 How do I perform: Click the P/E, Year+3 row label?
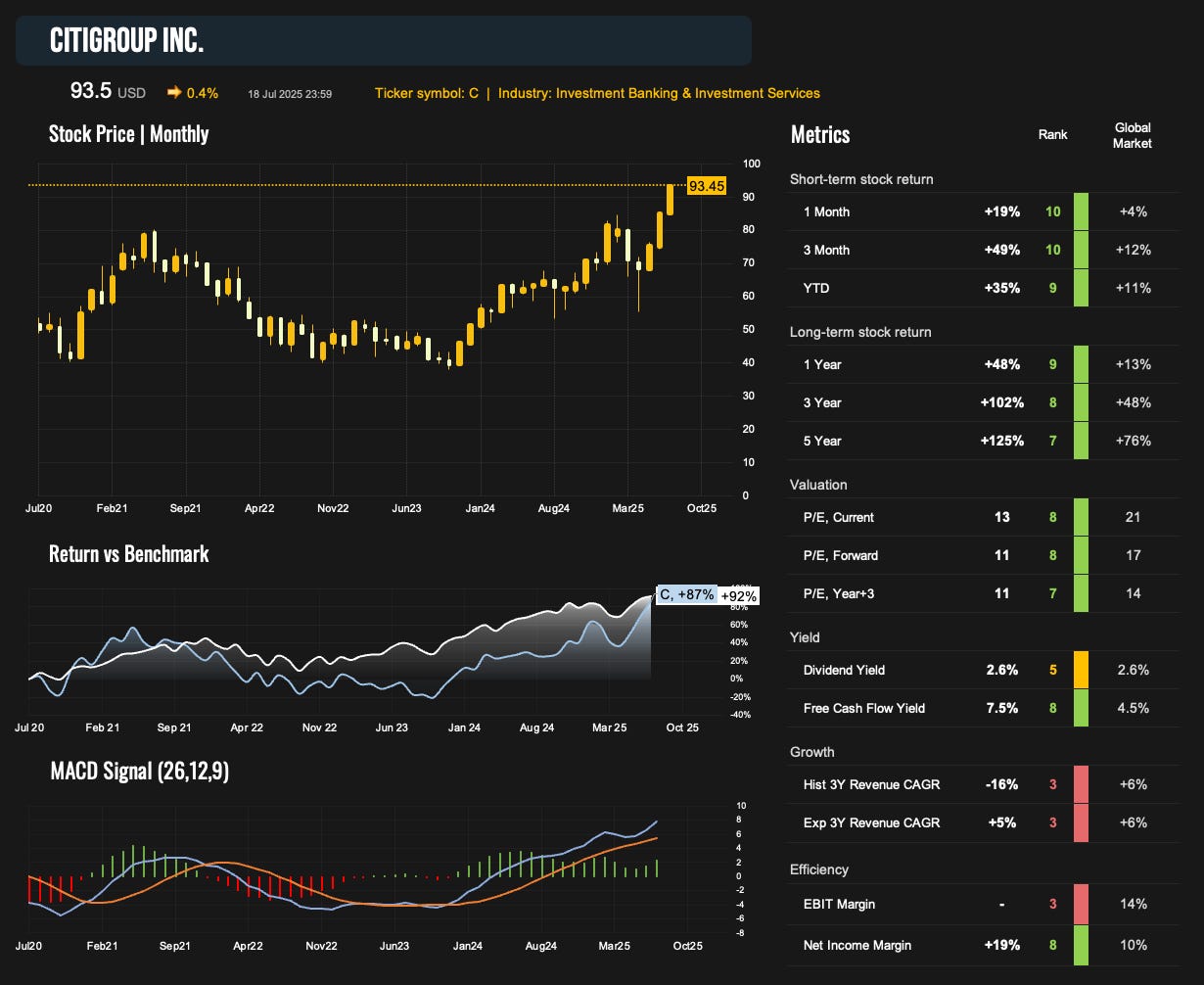(x=840, y=593)
